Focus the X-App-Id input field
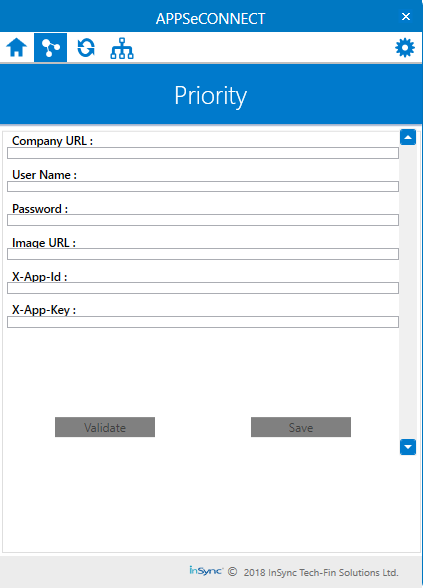 click(203, 288)
